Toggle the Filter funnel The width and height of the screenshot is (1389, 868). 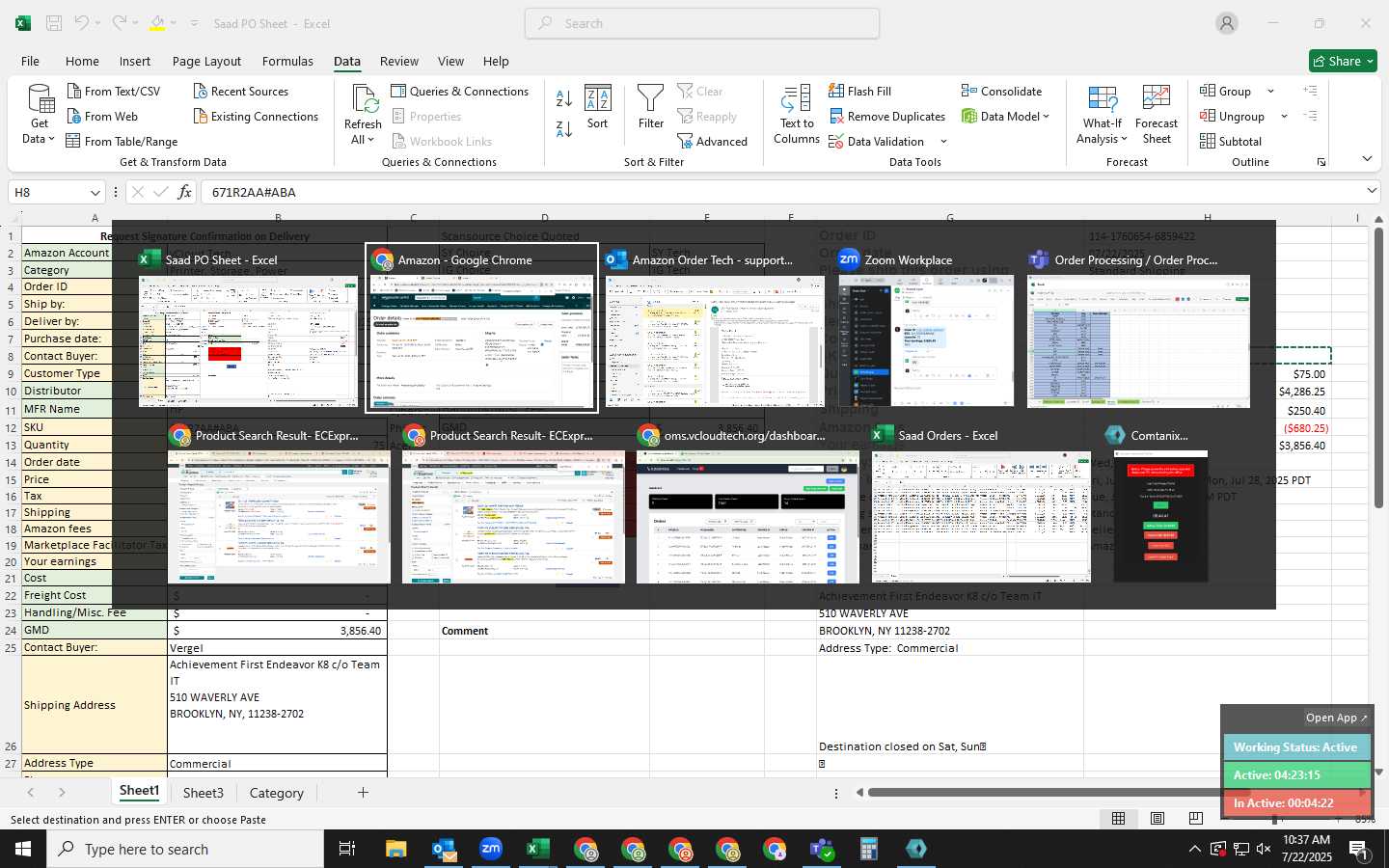tap(651, 107)
